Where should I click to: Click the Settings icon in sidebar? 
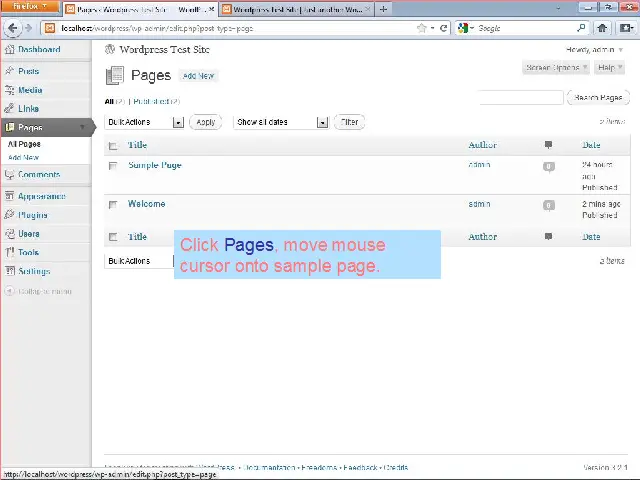[x=9, y=271]
